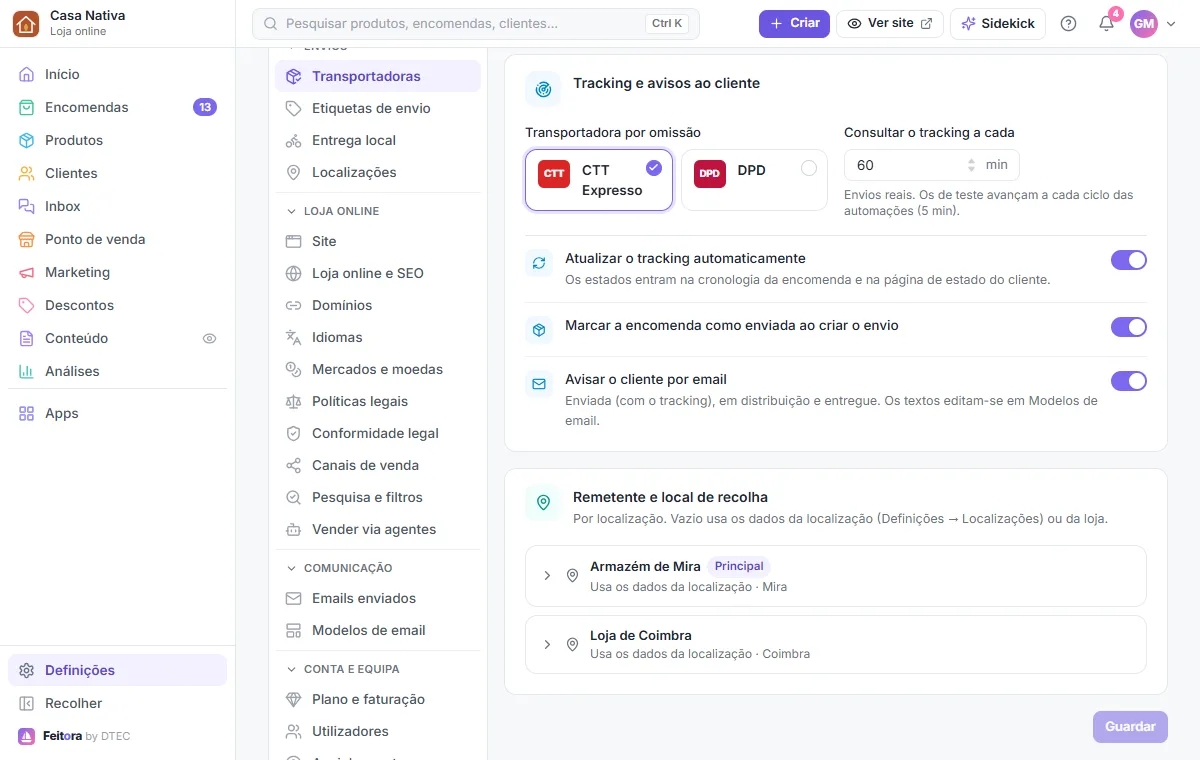Click the Inbox chat icon
The height and width of the screenshot is (760, 1200).
(27, 206)
